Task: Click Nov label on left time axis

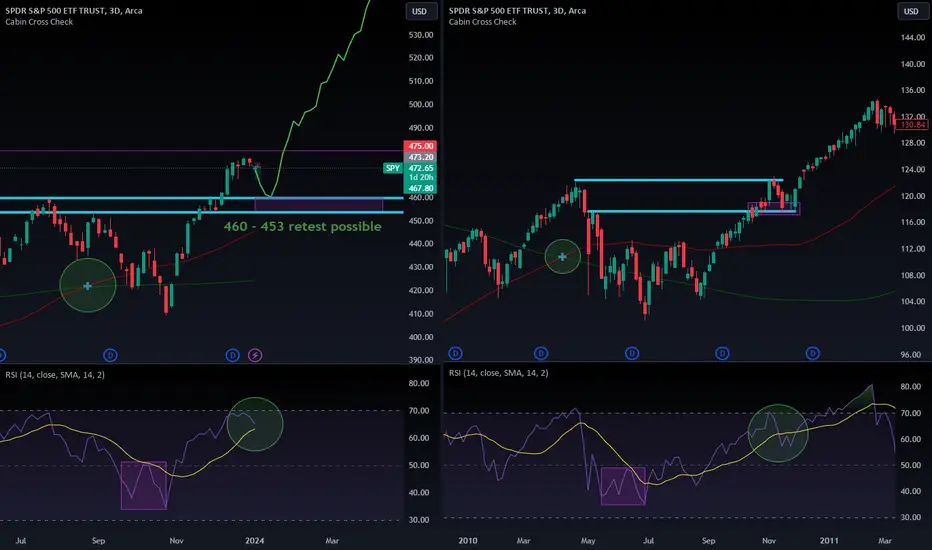Action: click(x=177, y=540)
